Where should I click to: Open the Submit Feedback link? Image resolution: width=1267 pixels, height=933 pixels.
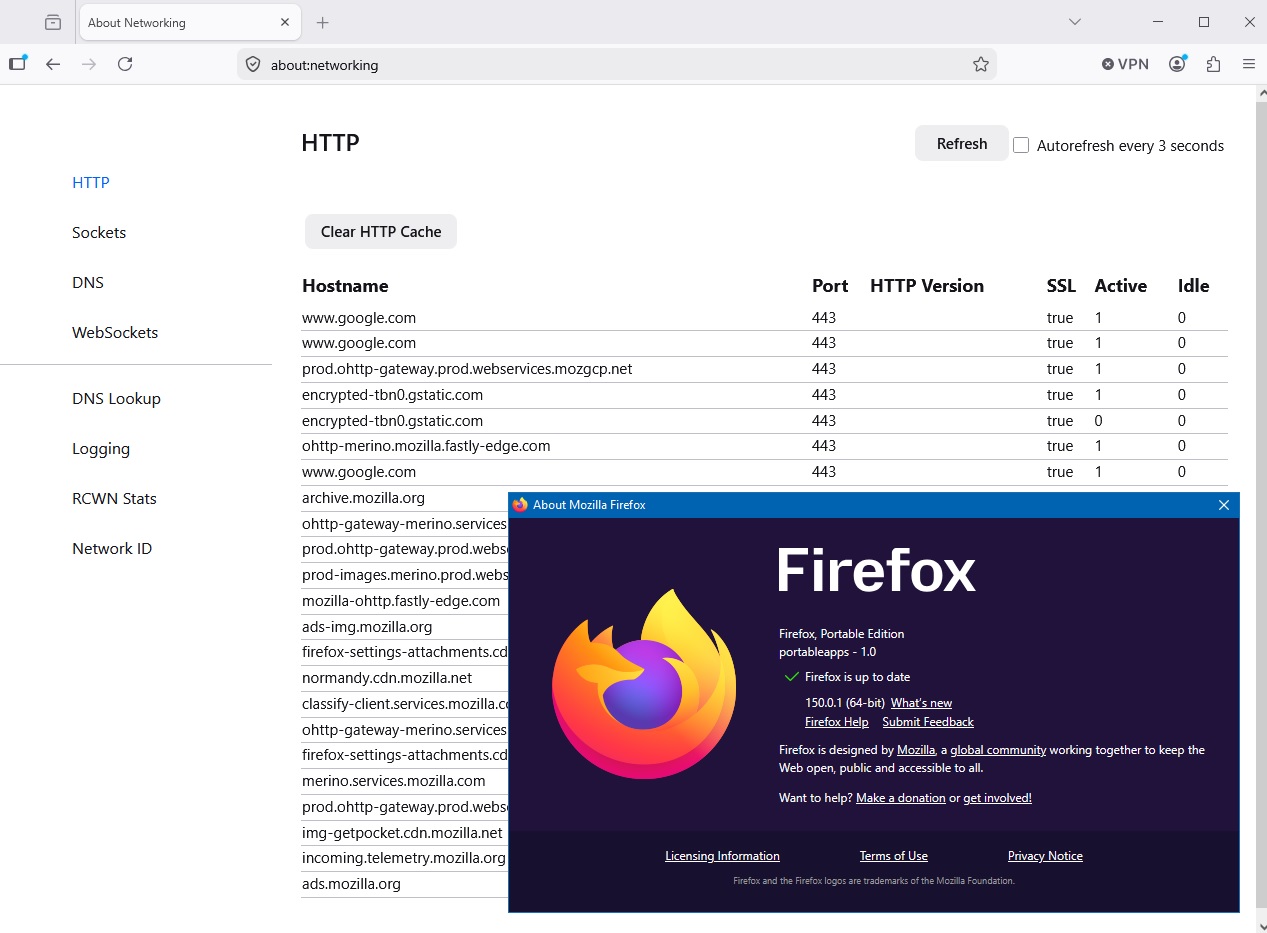coord(928,722)
